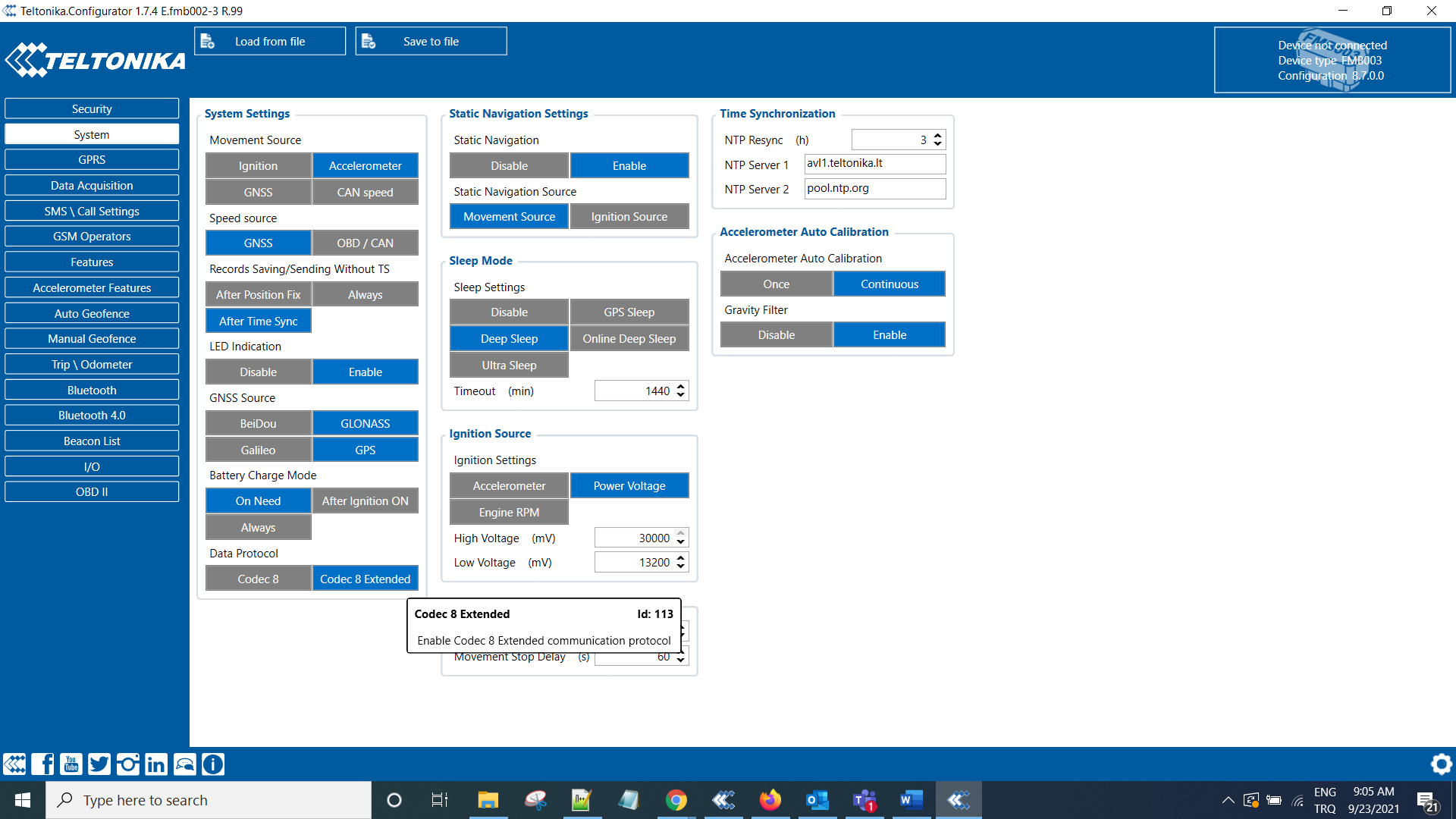Image resolution: width=1456 pixels, height=819 pixels.
Task: Open the Twitter icon link
Action: pos(99,764)
